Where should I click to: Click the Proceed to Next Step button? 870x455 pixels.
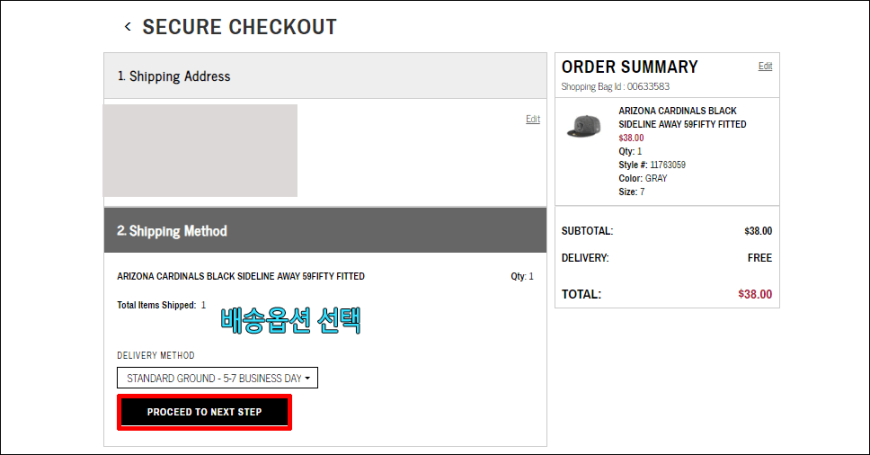tap(204, 412)
